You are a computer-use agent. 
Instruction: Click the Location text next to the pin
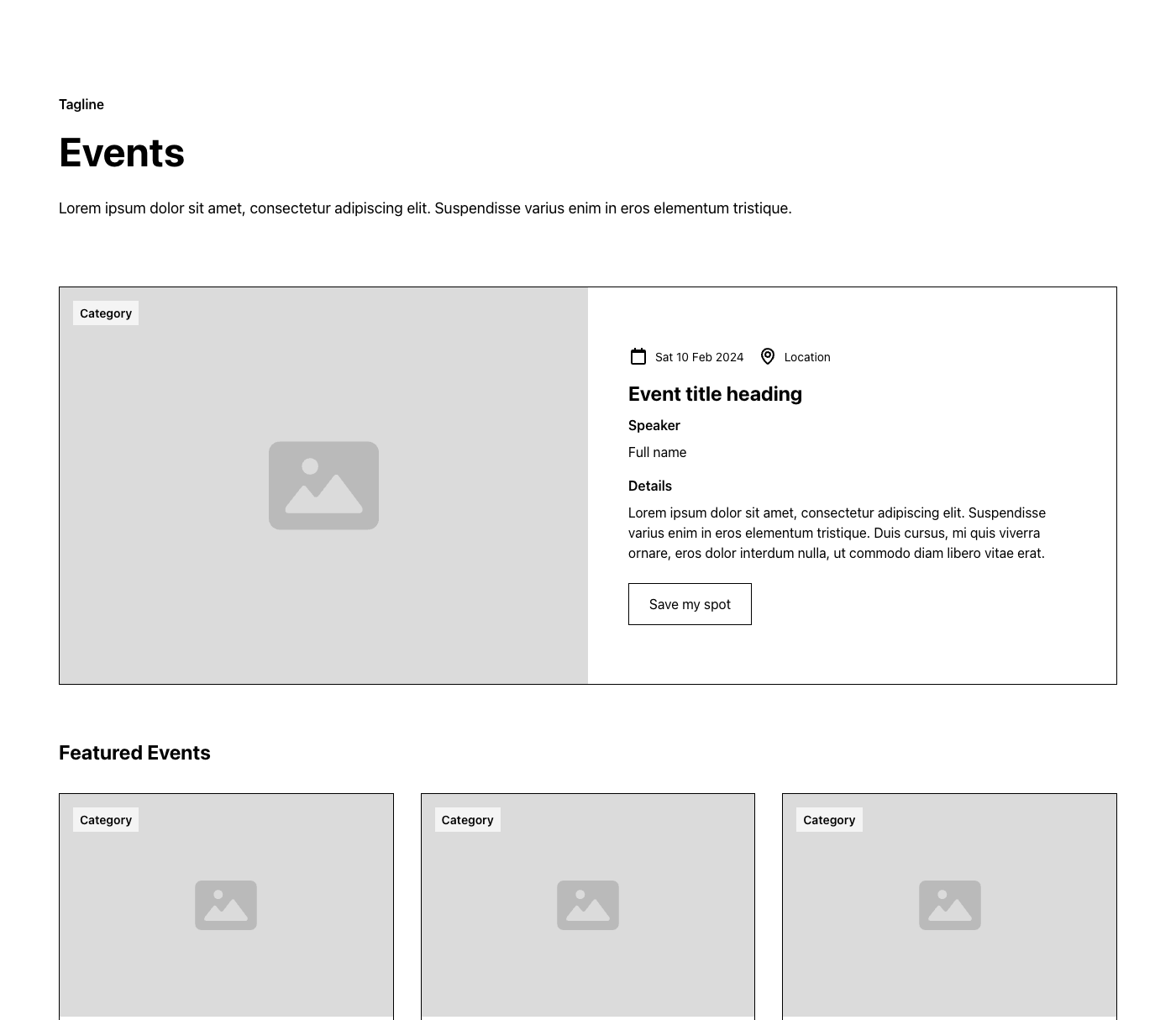tap(807, 357)
